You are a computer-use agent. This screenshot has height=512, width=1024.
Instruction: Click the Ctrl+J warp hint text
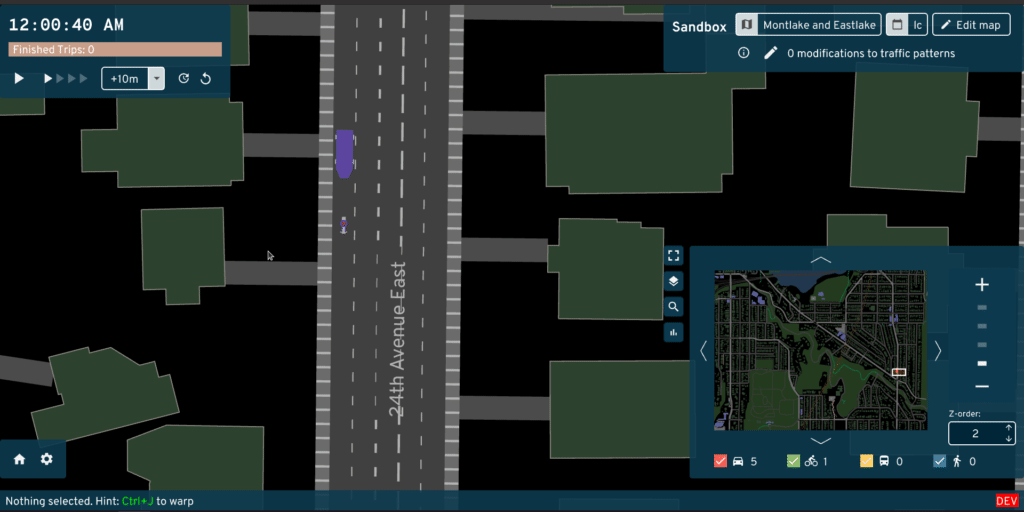(137, 501)
